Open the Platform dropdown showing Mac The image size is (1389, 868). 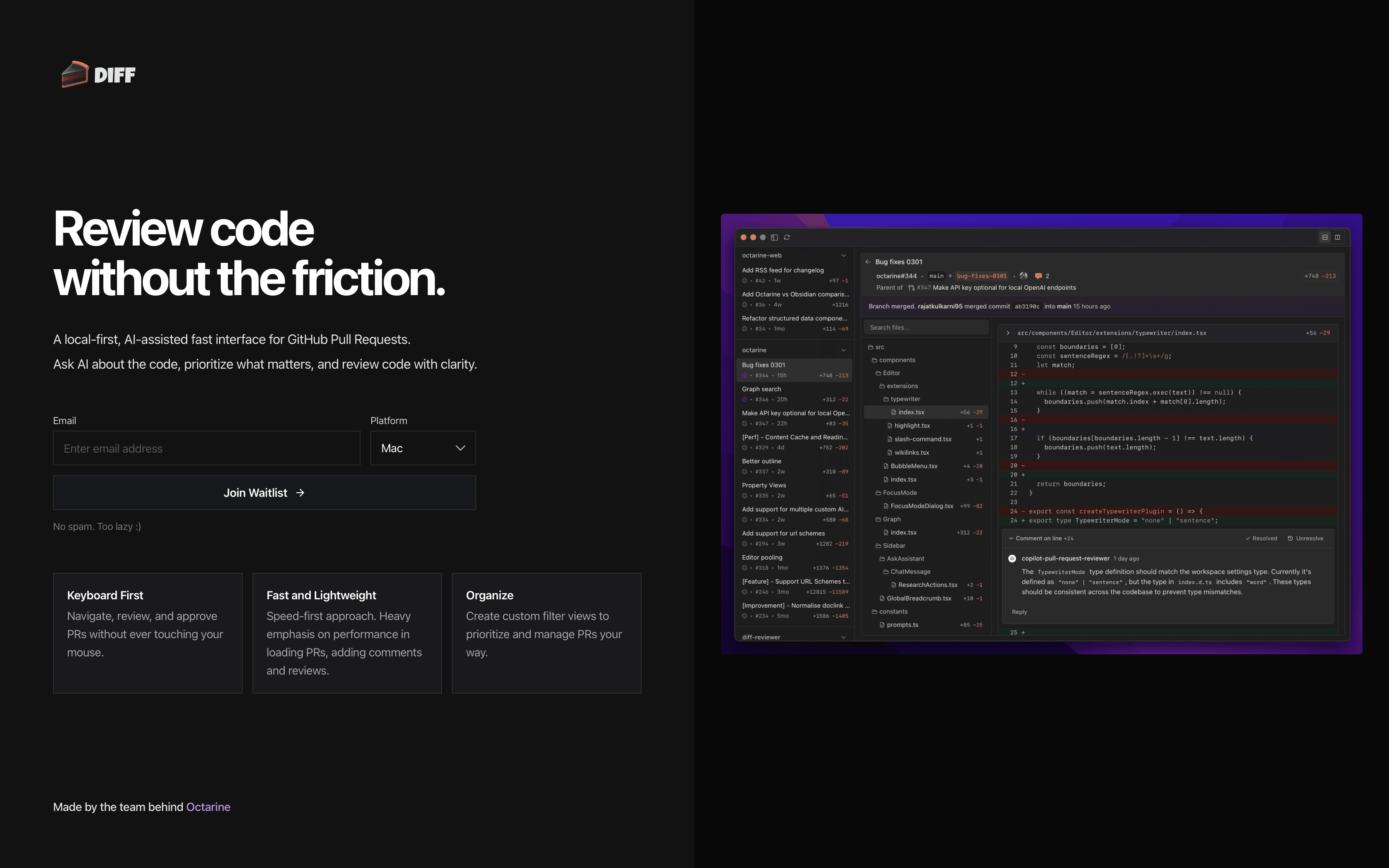click(x=423, y=448)
